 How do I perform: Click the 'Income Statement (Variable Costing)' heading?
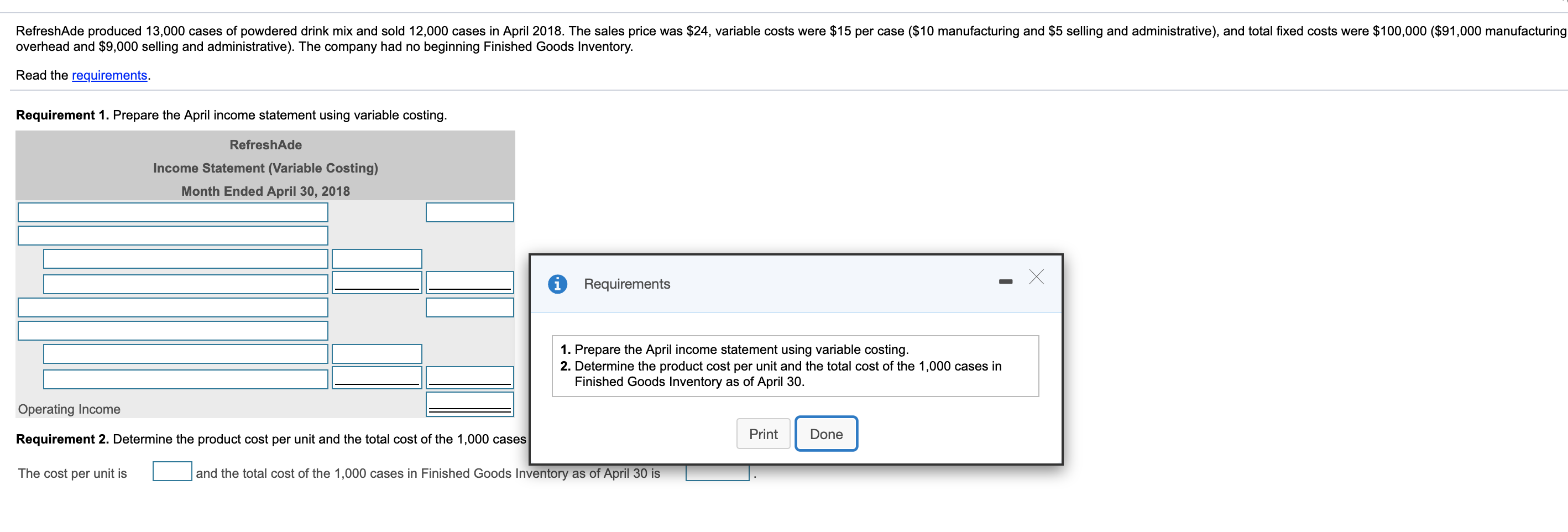pyautogui.click(x=265, y=168)
